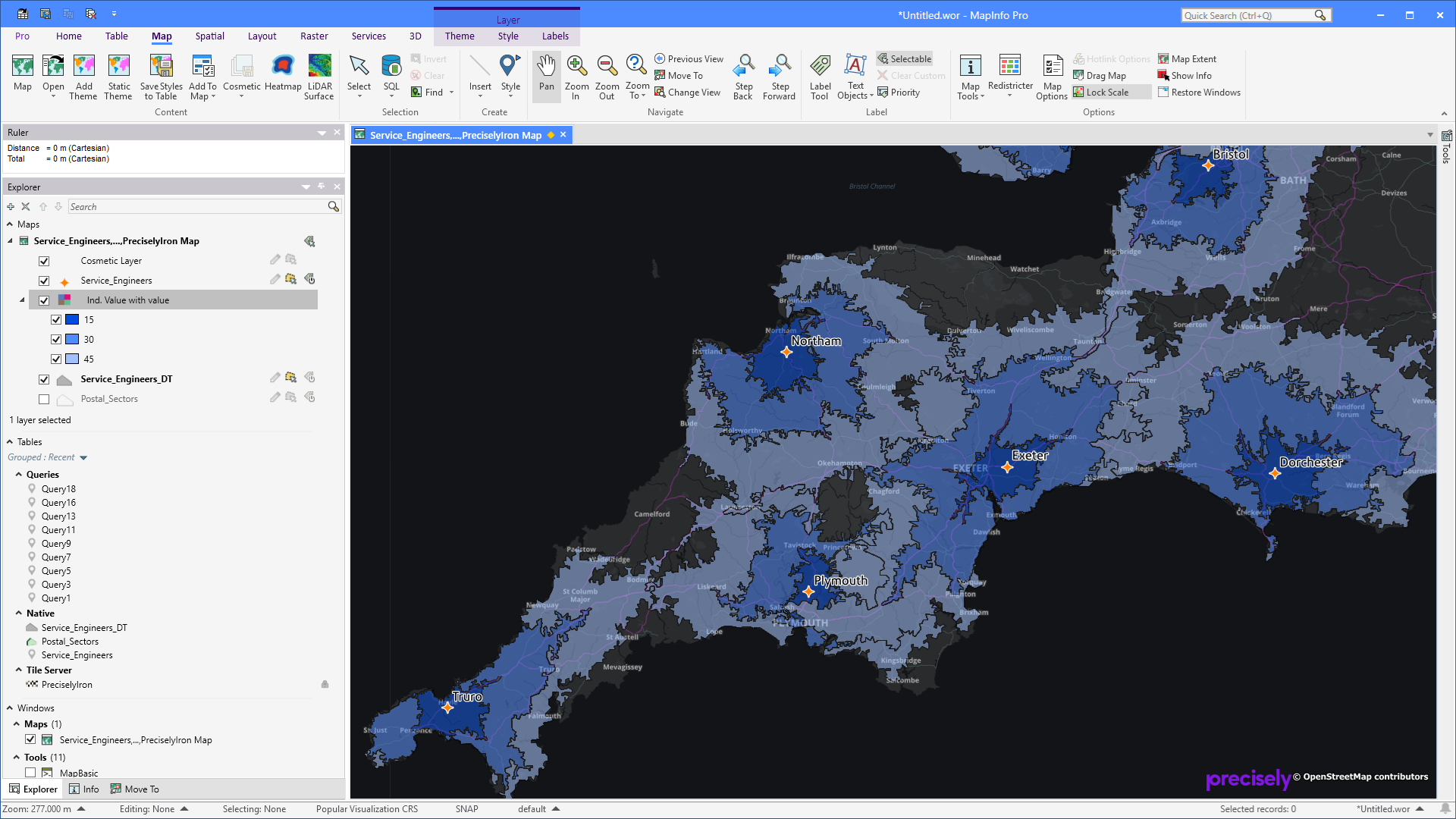Switch to the Raster ribbon tab

pyautogui.click(x=314, y=36)
